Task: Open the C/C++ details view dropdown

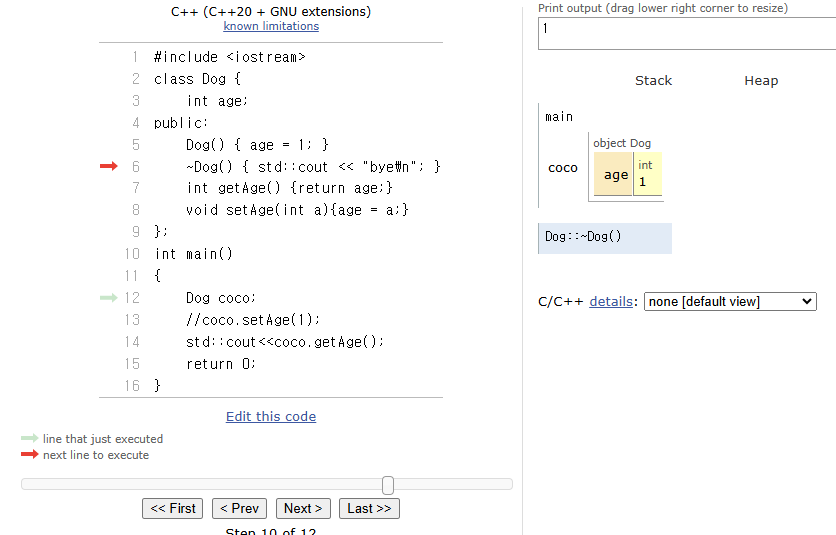Action: 730,301
